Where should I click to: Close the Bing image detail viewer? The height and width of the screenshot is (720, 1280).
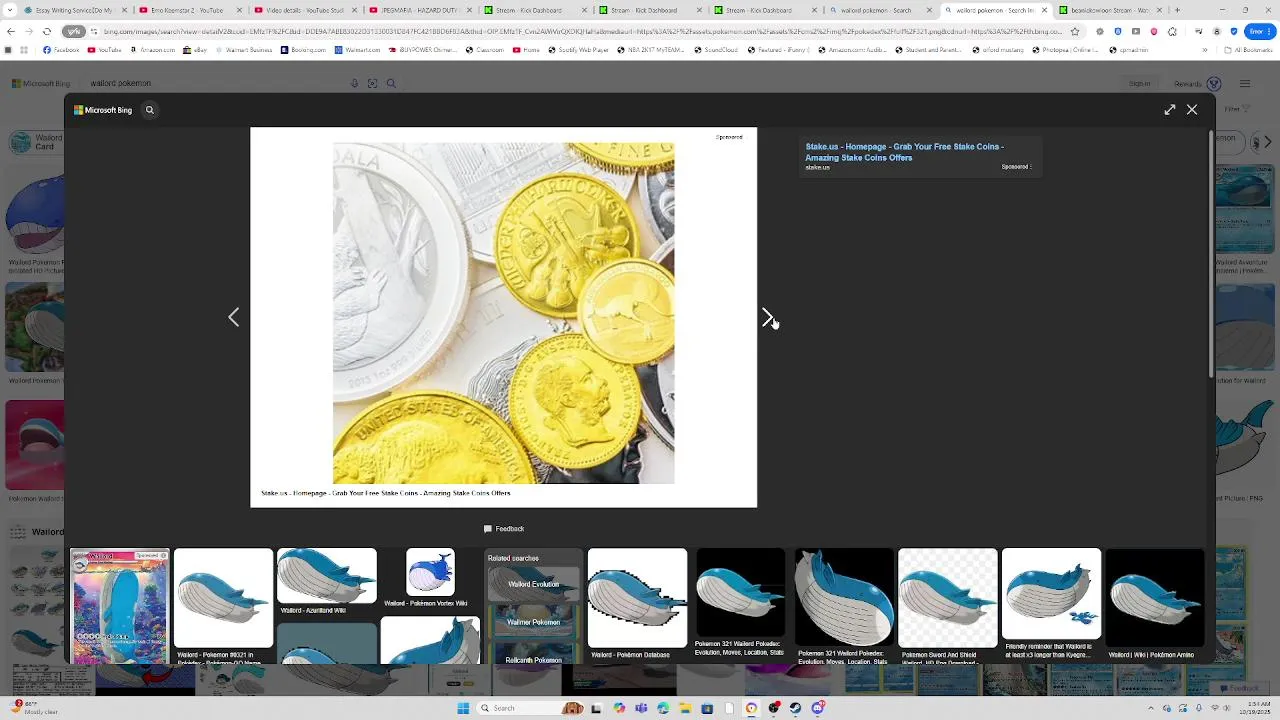click(x=1192, y=110)
